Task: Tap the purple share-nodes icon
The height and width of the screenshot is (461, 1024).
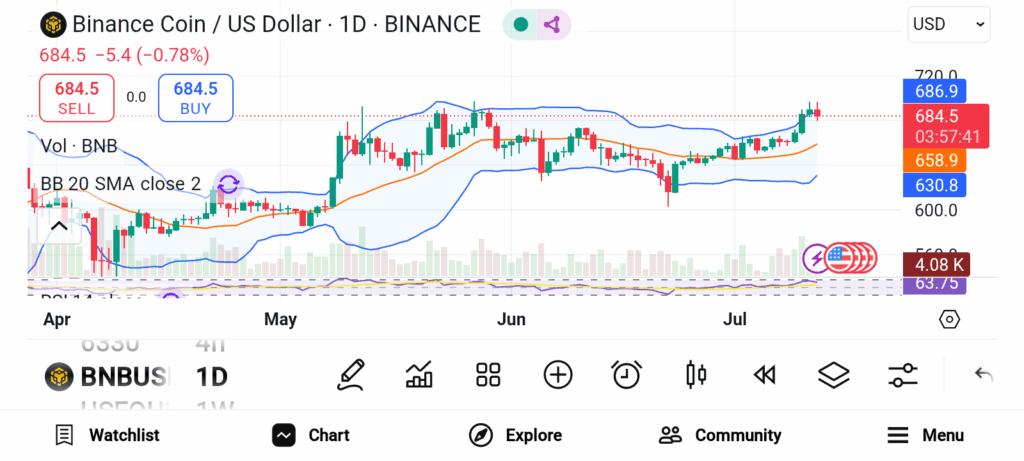Action: pyautogui.click(x=552, y=25)
